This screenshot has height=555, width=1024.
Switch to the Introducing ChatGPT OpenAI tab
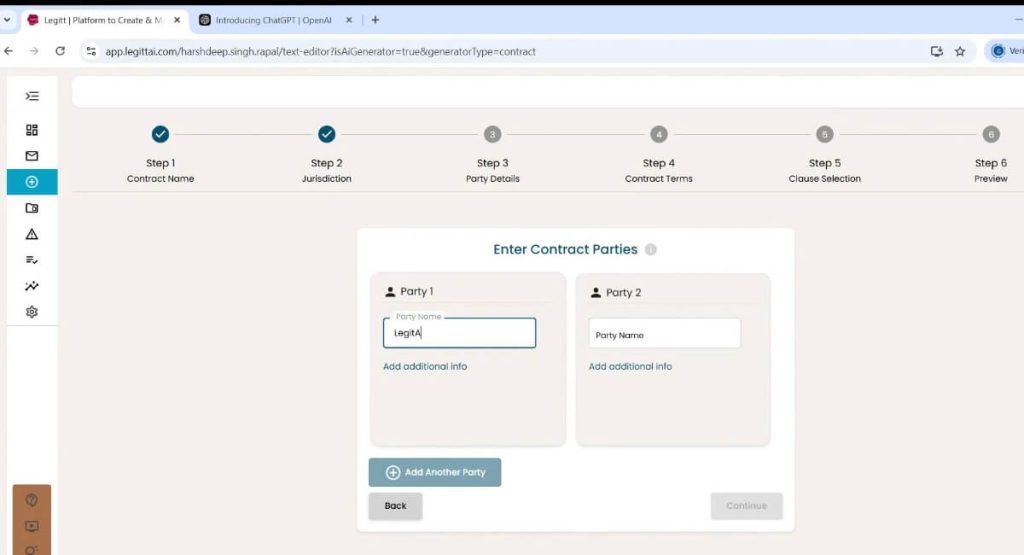(274, 20)
